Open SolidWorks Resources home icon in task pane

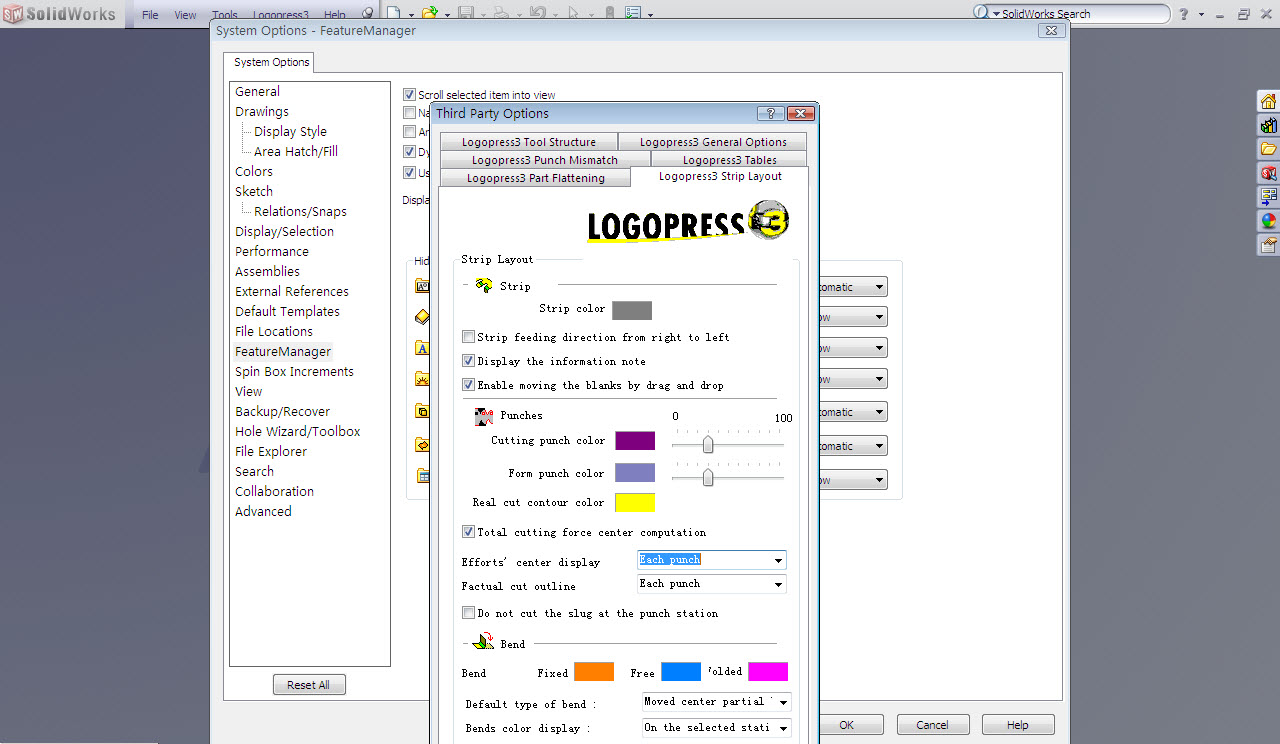[1268, 101]
